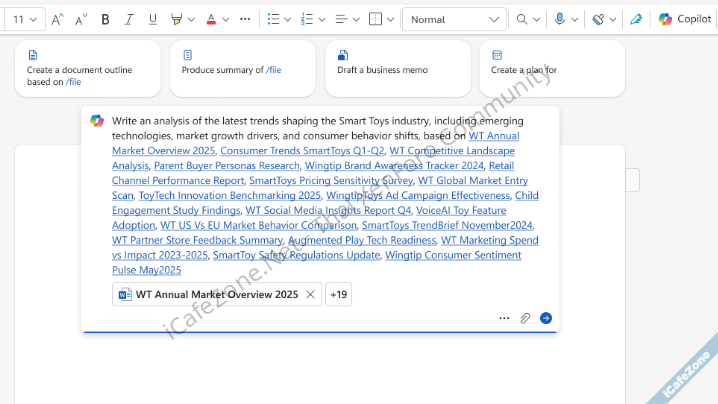Show the +19 additional attached files

point(338,295)
